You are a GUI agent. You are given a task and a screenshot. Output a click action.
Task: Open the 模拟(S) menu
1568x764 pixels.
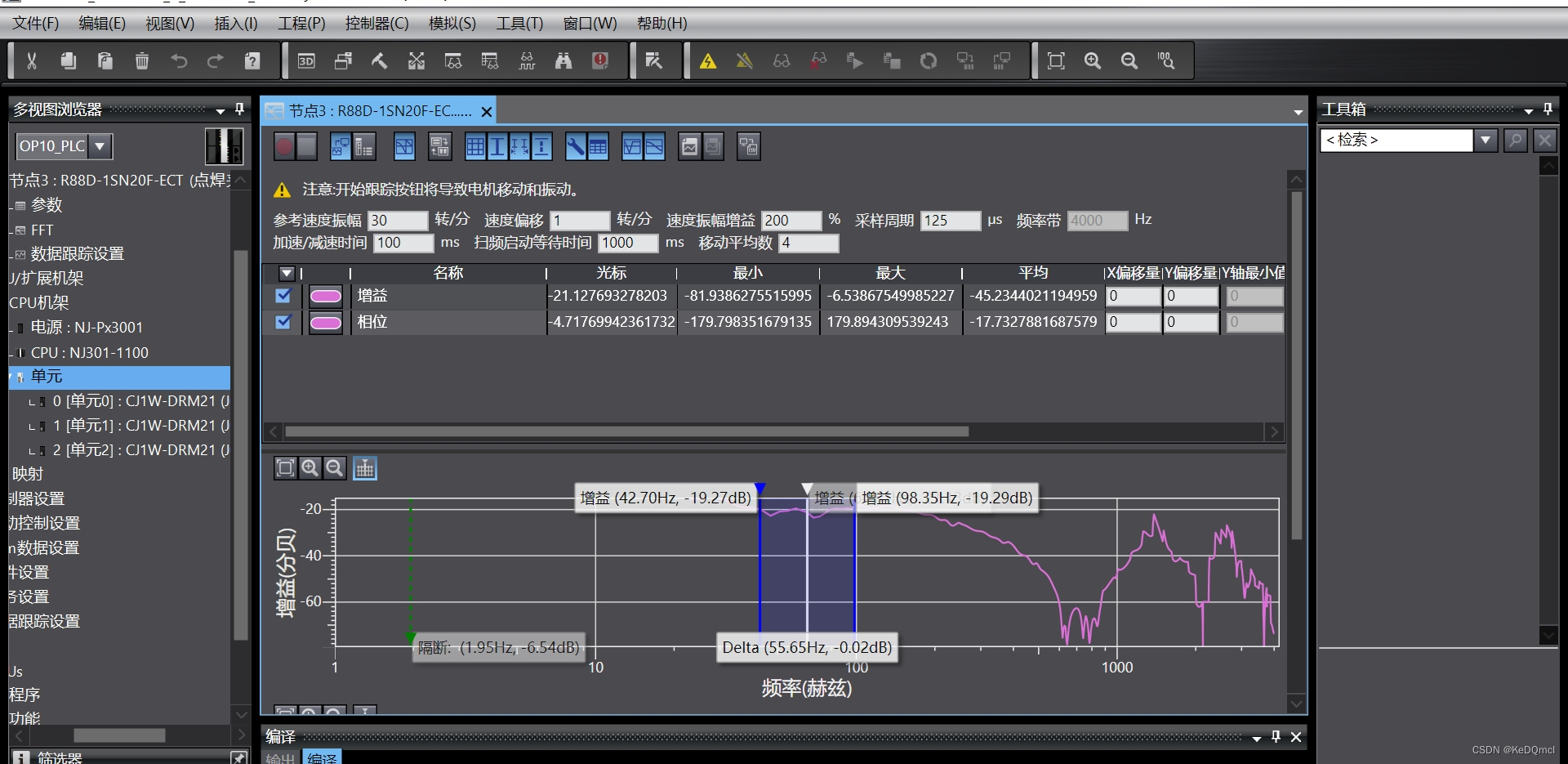pyautogui.click(x=452, y=23)
